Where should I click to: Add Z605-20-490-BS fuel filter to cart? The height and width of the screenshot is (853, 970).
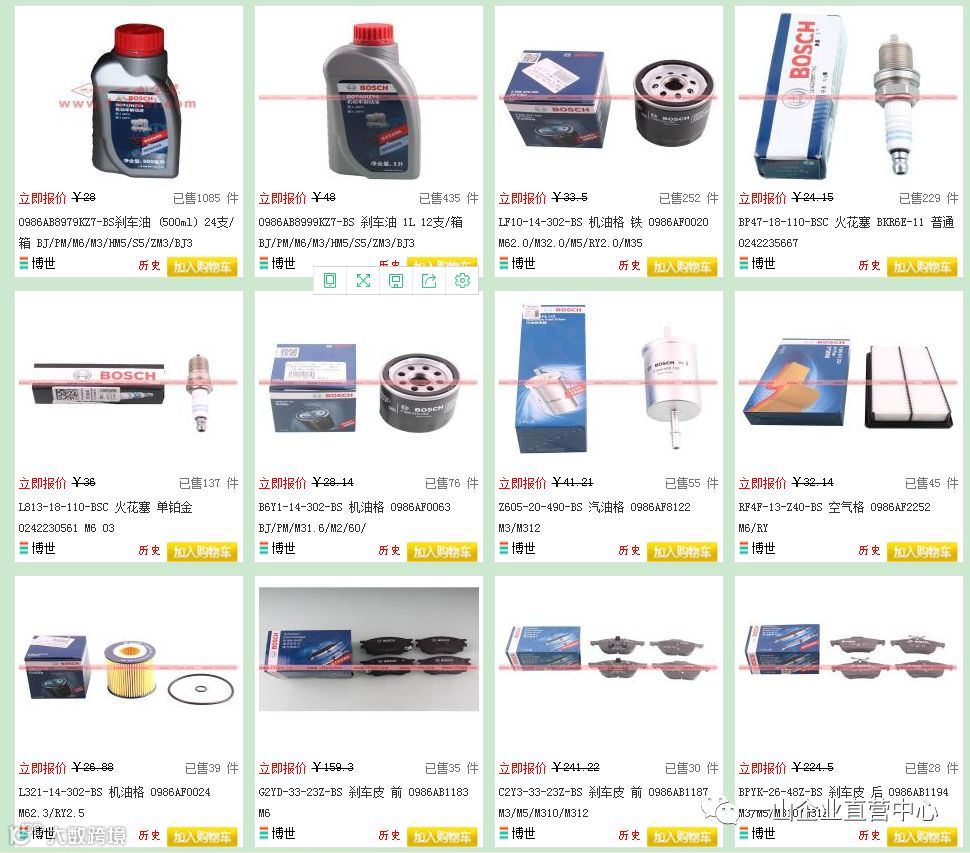682,552
